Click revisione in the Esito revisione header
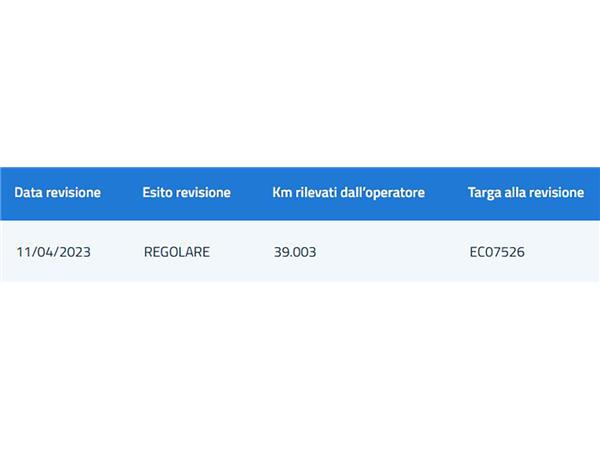The height and width of the screenshot is (450, 600). pyautogui.click(x=204, y=192)
